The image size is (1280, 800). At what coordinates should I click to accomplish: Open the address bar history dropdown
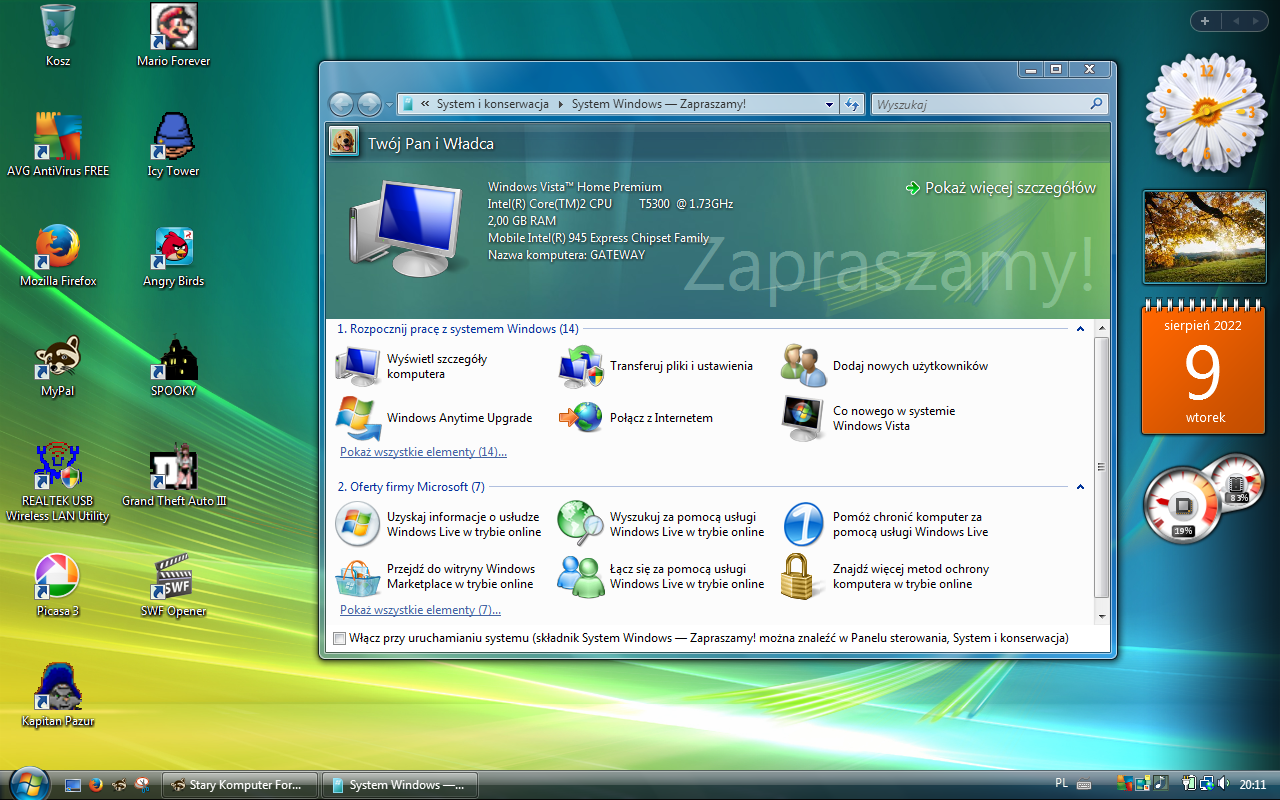point(829,104)
